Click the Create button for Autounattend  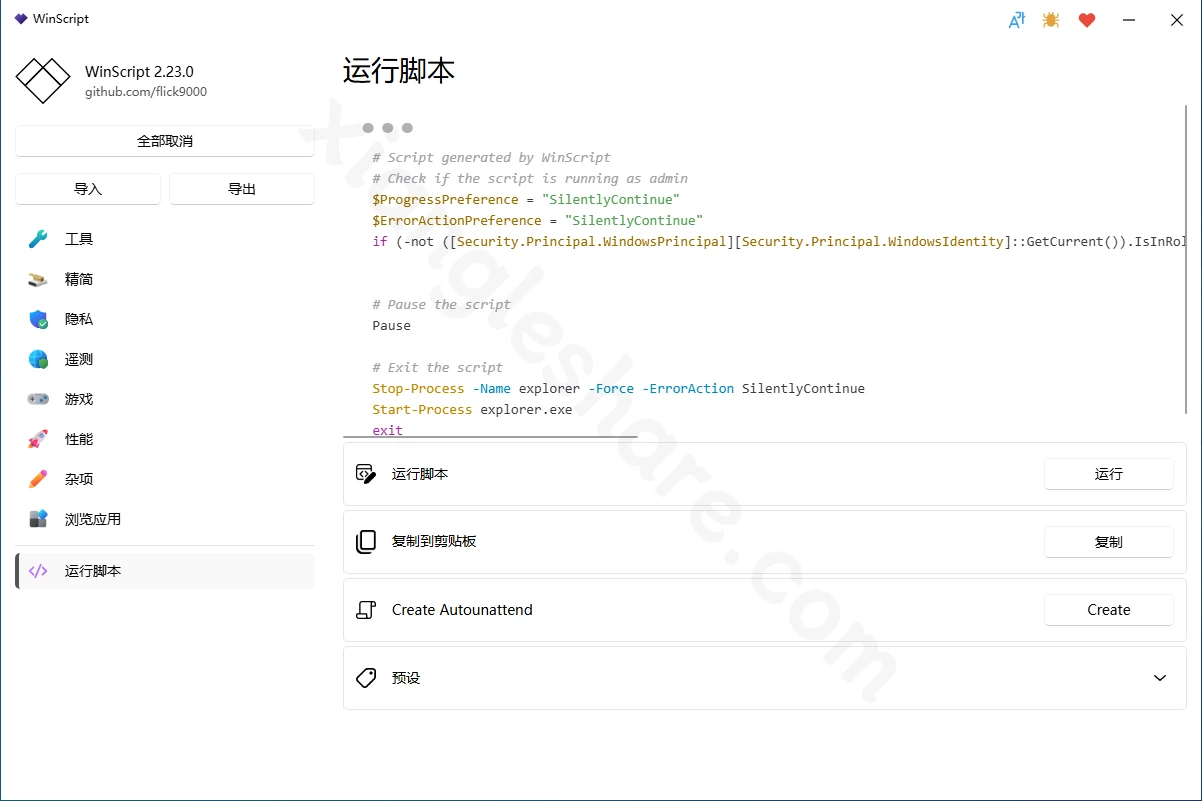pyautogui.click(x=1109, y=610)
